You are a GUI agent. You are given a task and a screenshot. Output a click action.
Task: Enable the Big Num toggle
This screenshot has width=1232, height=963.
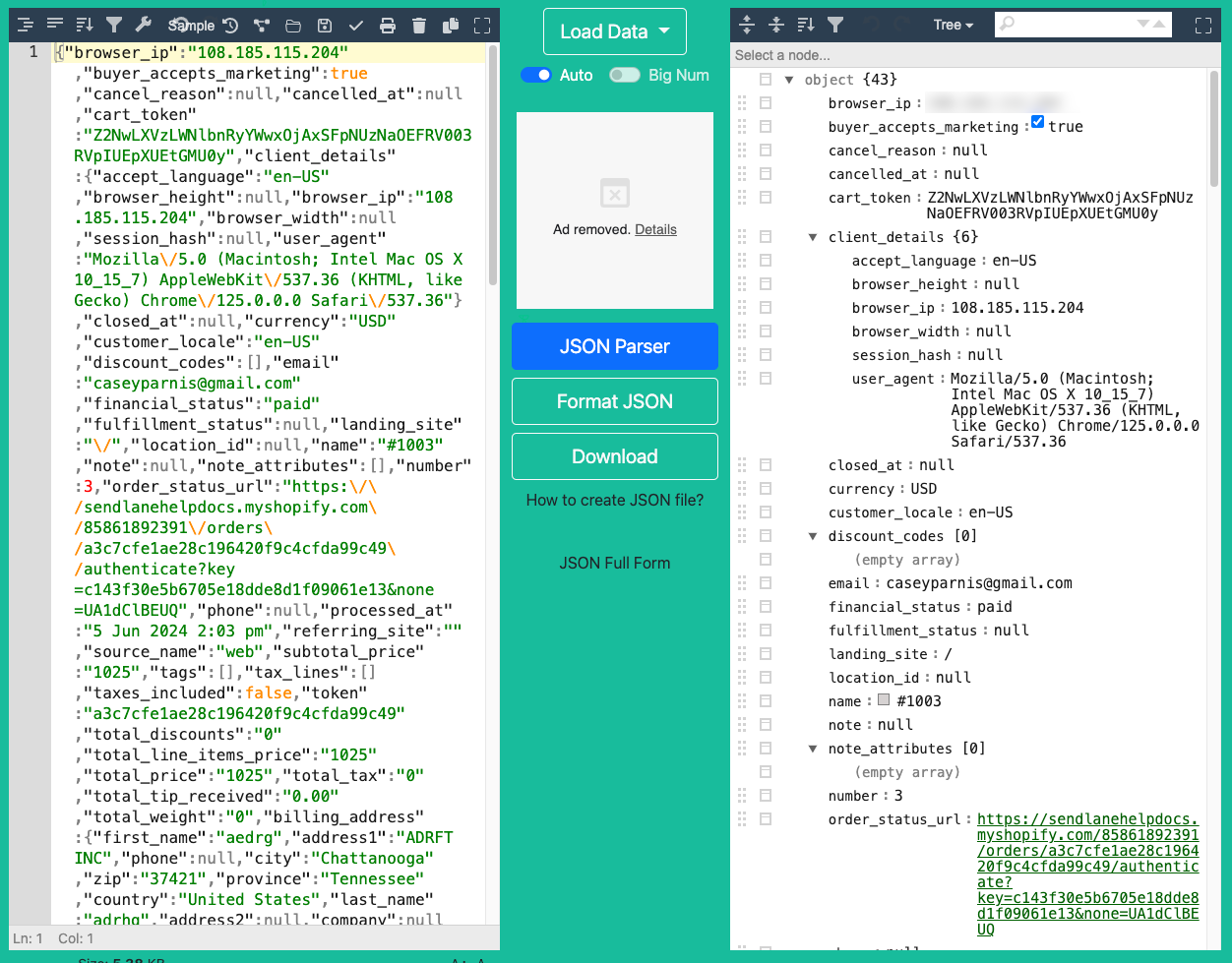625,75
